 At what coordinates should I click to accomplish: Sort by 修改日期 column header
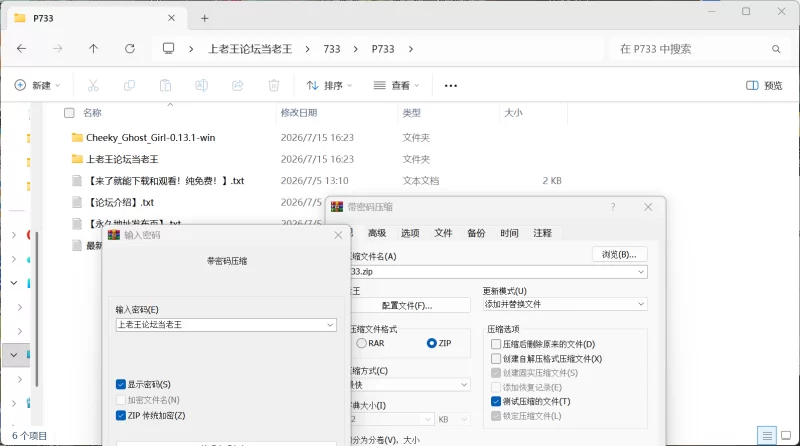(x=298, y=113)
